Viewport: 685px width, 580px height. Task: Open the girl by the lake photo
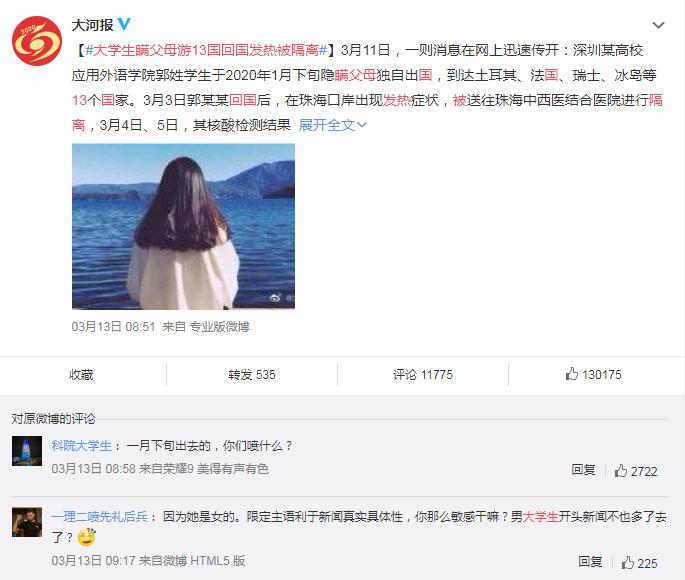183,227
